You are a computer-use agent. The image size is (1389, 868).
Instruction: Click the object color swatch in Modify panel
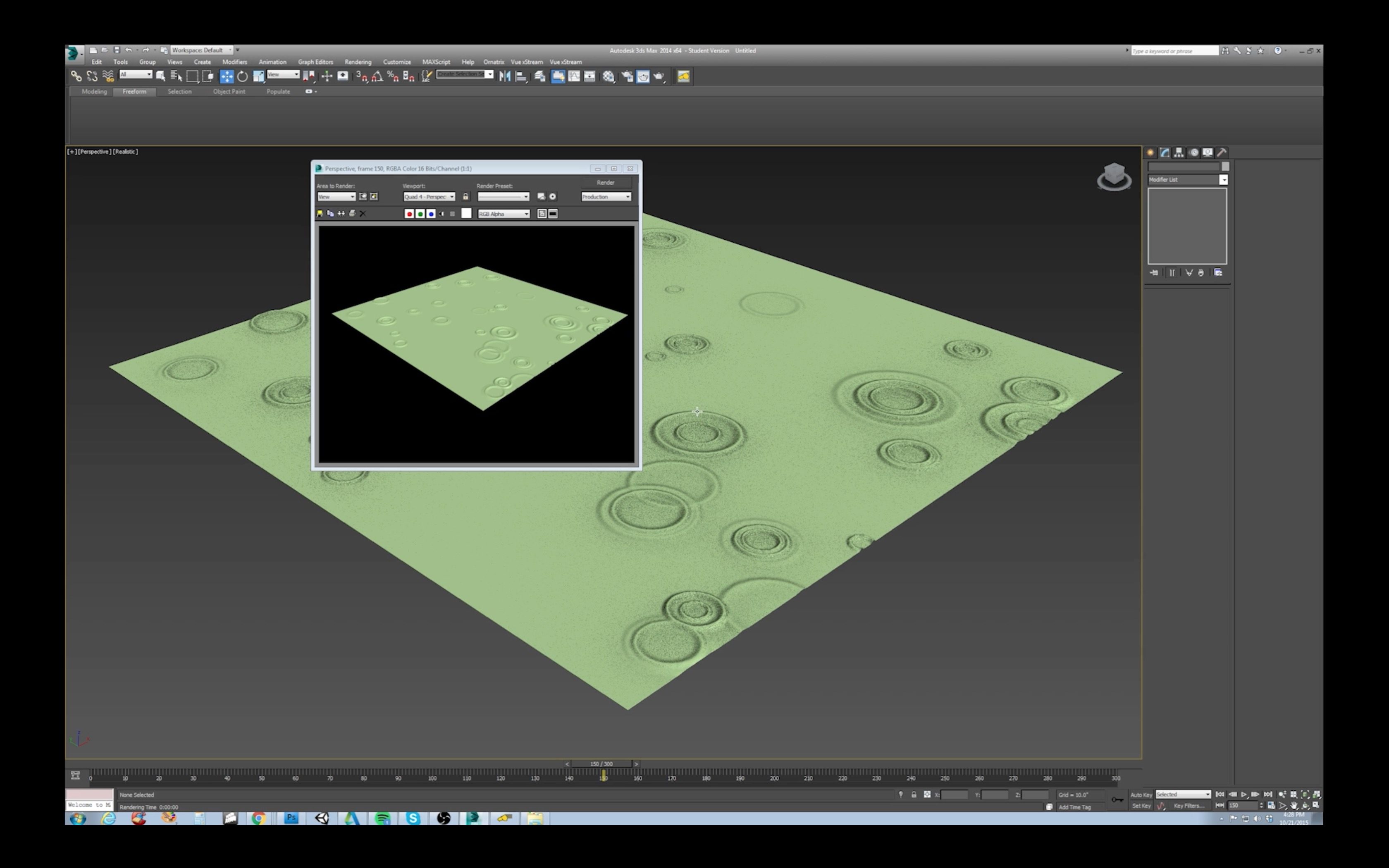(1225, 167)
